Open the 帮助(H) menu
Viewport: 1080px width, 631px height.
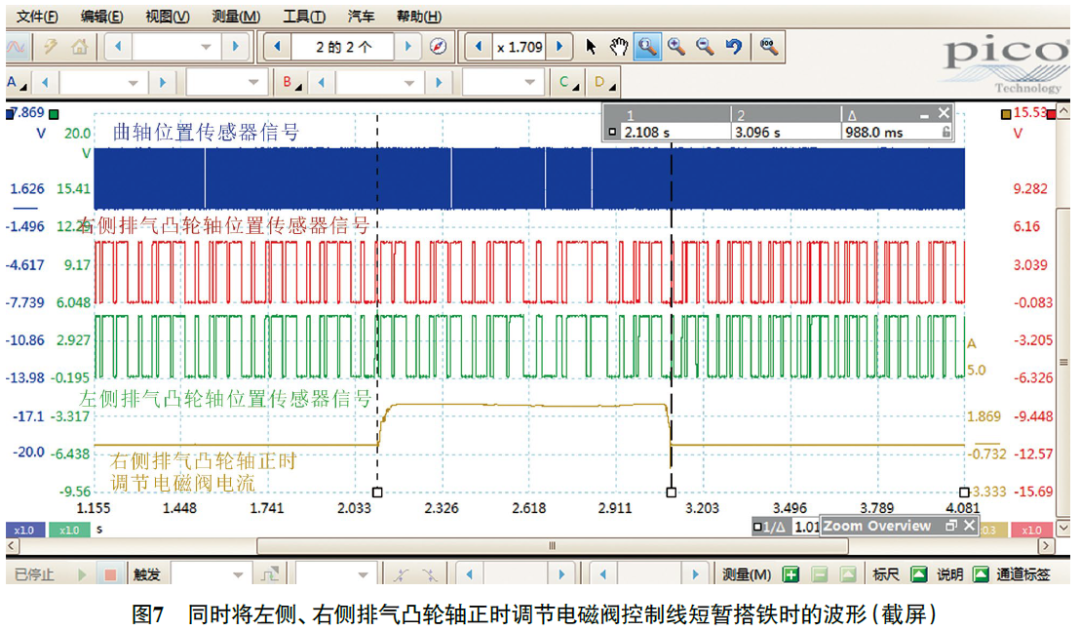pos(419,16)
